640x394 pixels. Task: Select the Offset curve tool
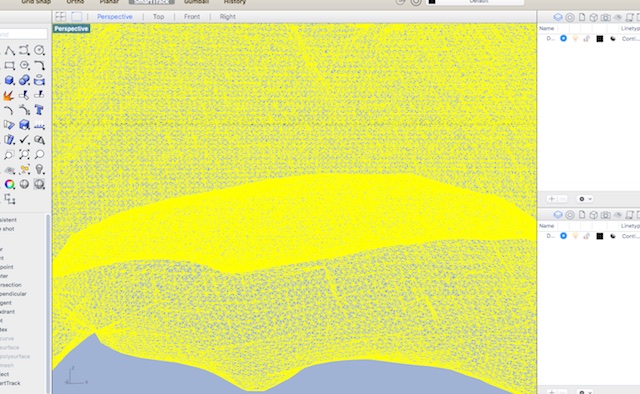click(24, 110)
